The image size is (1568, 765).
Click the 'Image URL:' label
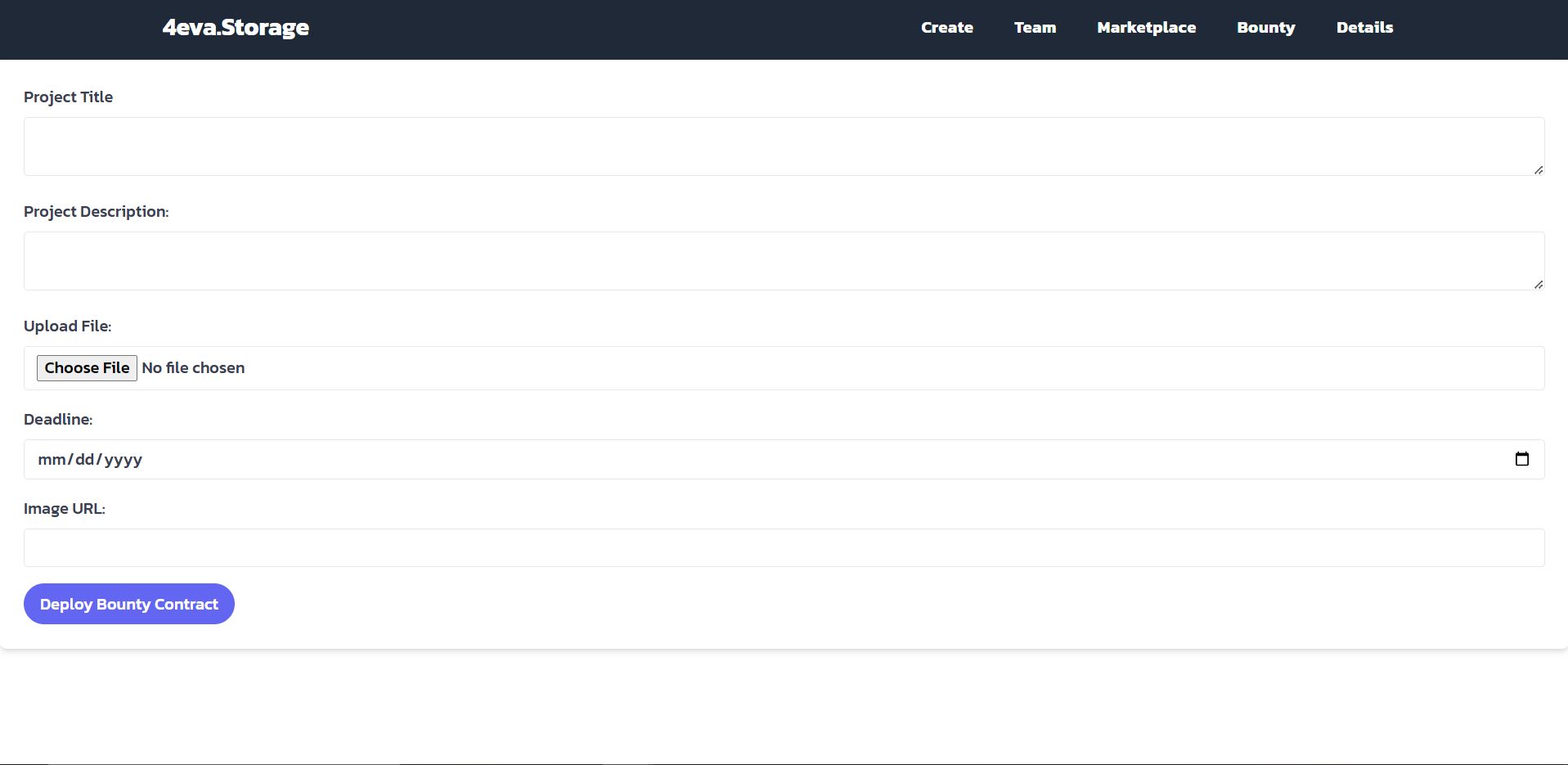pyautogui.click(x=65, y=508)
